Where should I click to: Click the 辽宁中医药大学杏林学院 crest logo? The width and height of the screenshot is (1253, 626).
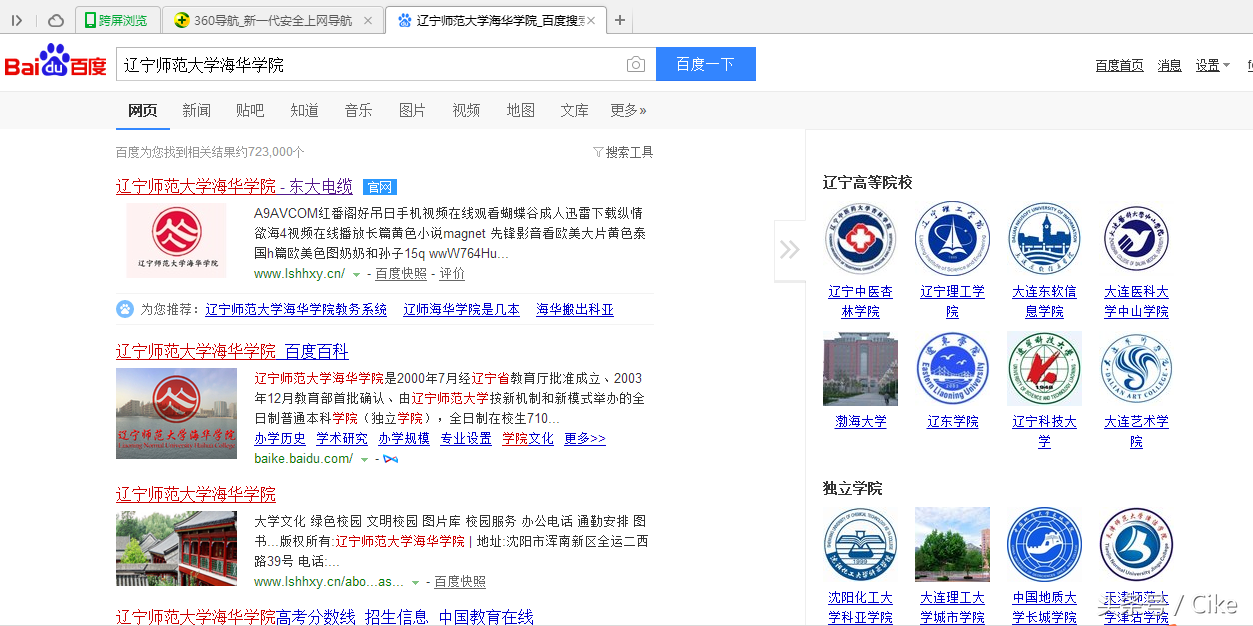(860, 239)
